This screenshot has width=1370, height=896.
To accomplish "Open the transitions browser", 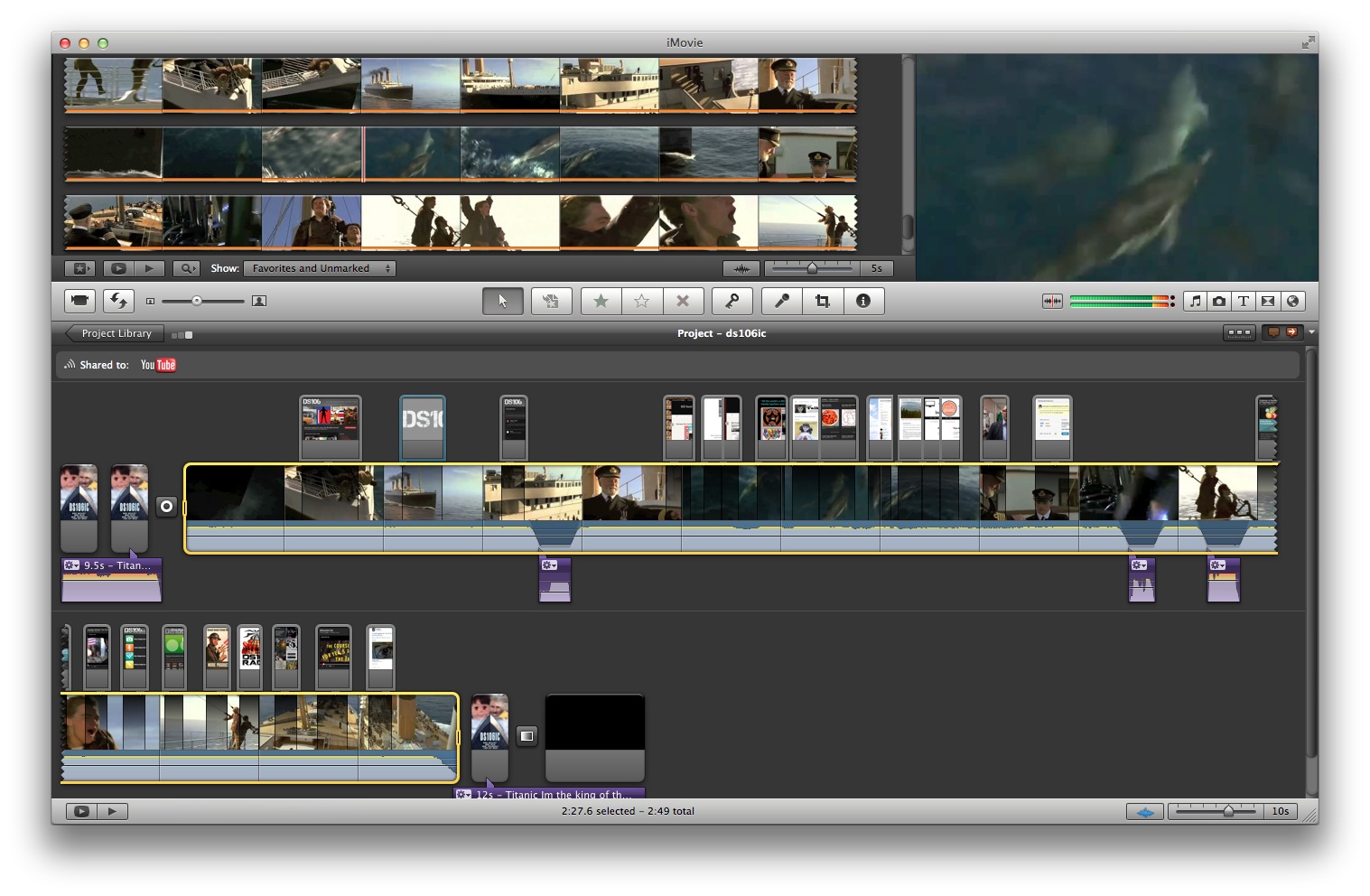I will coord(1268,301).
